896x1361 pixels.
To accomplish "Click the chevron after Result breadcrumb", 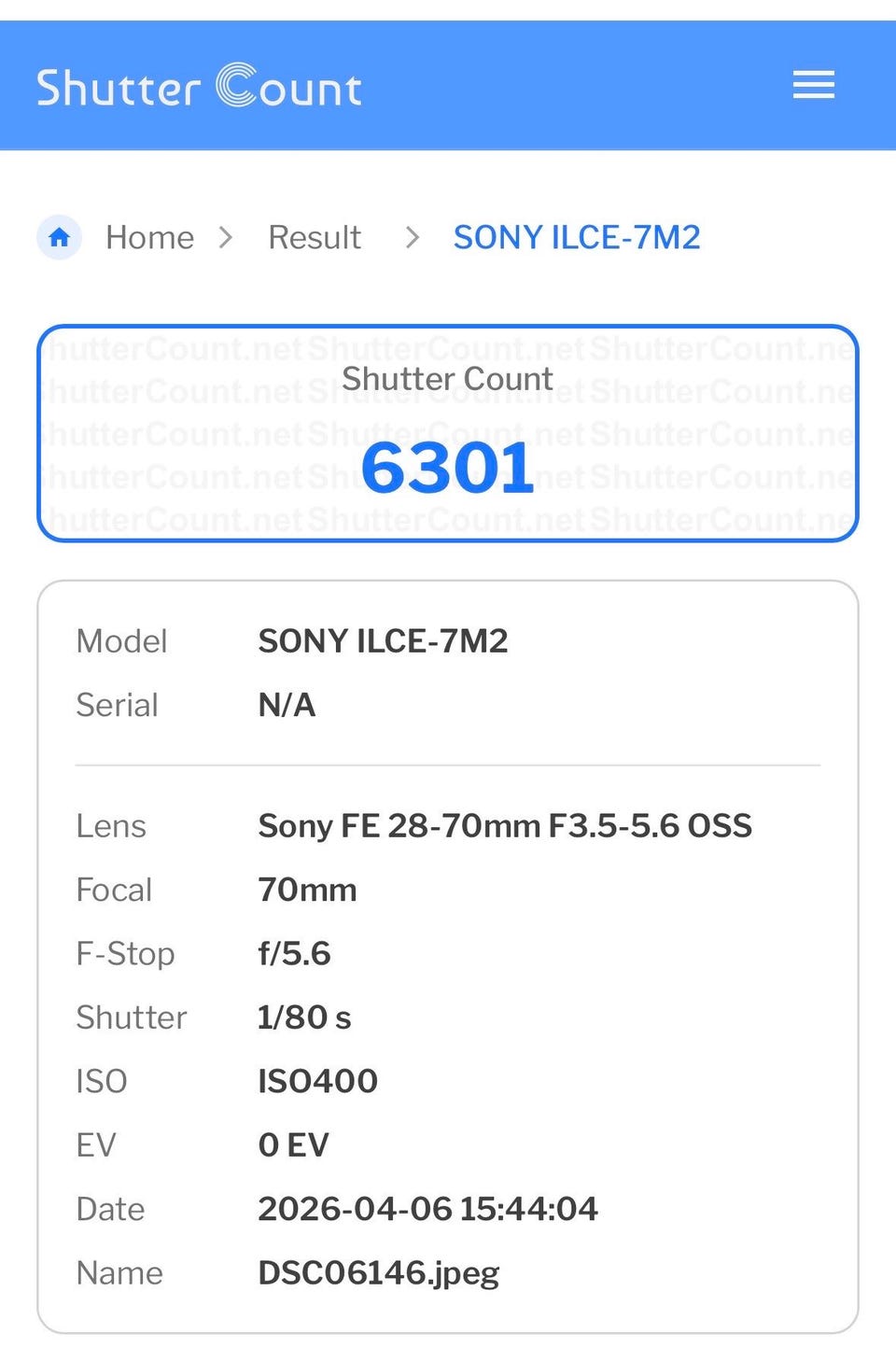I will tap(412, 237).
